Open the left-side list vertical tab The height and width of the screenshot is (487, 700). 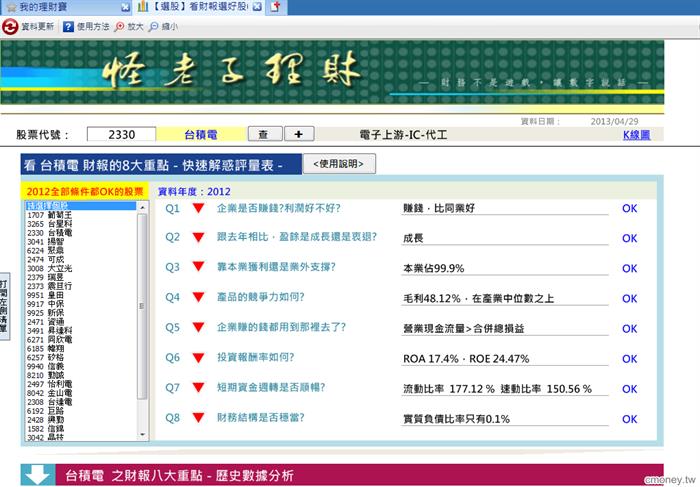click(4, 306)
